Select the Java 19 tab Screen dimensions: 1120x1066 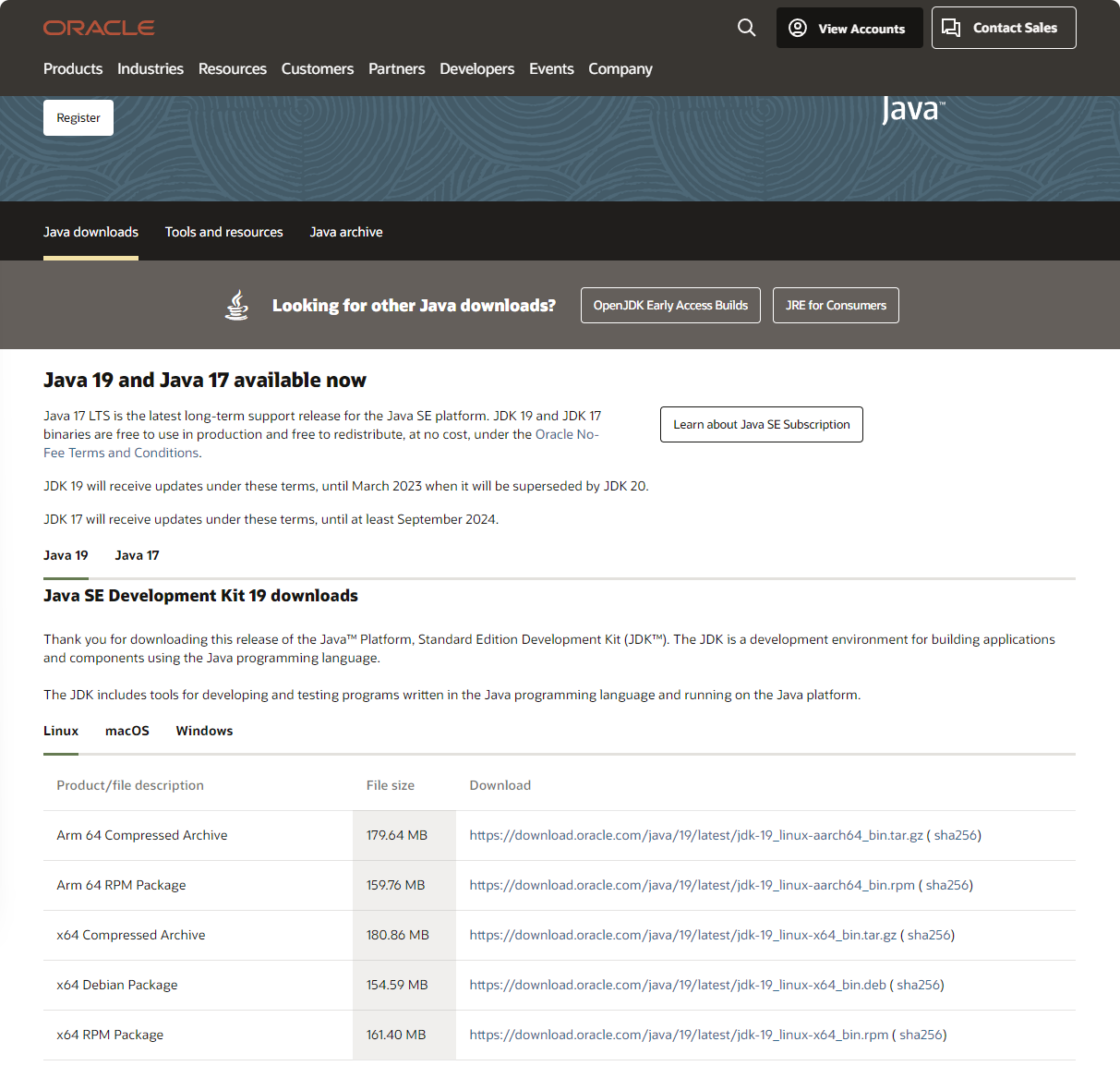pyautogui.click(x=66, y=555)
